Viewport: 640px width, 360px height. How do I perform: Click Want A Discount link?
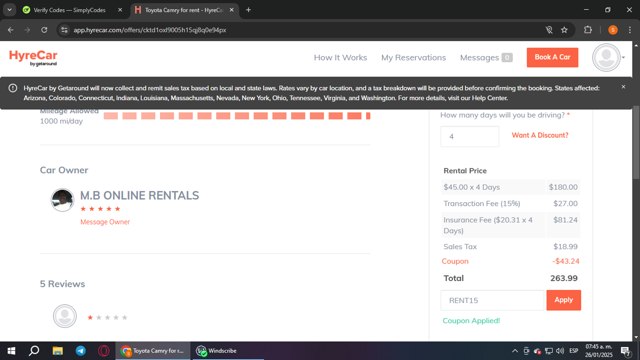(540, 135)
